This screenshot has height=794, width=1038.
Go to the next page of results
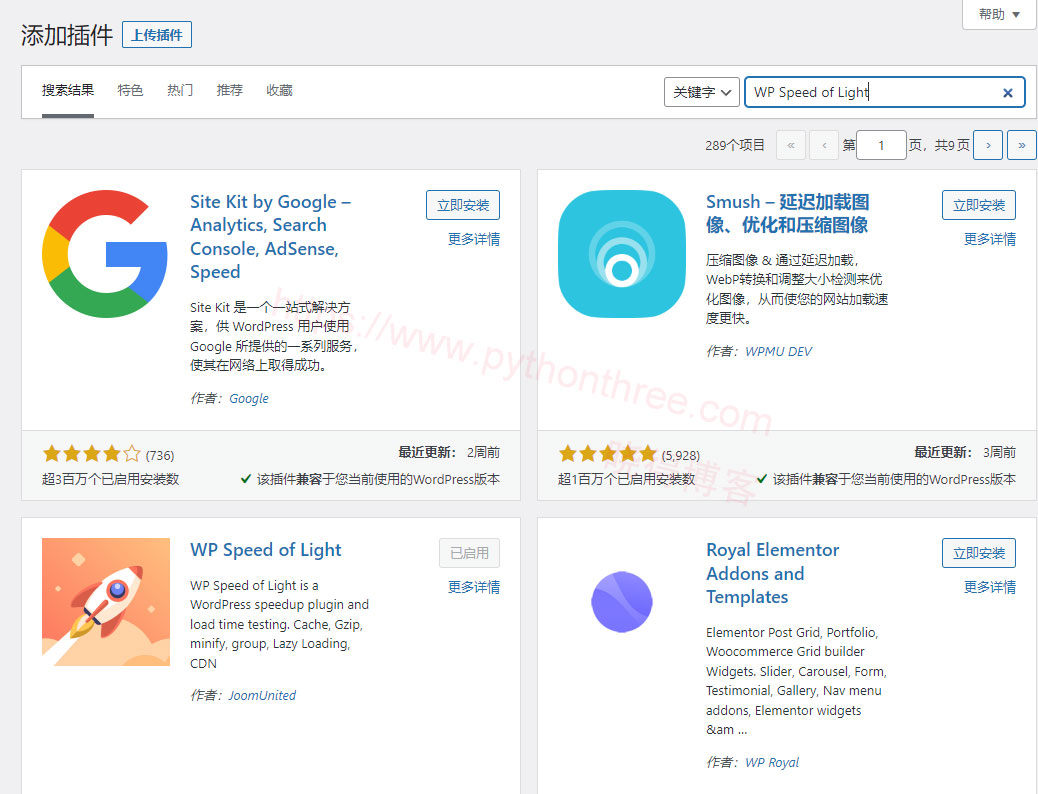tap(988, 145)
